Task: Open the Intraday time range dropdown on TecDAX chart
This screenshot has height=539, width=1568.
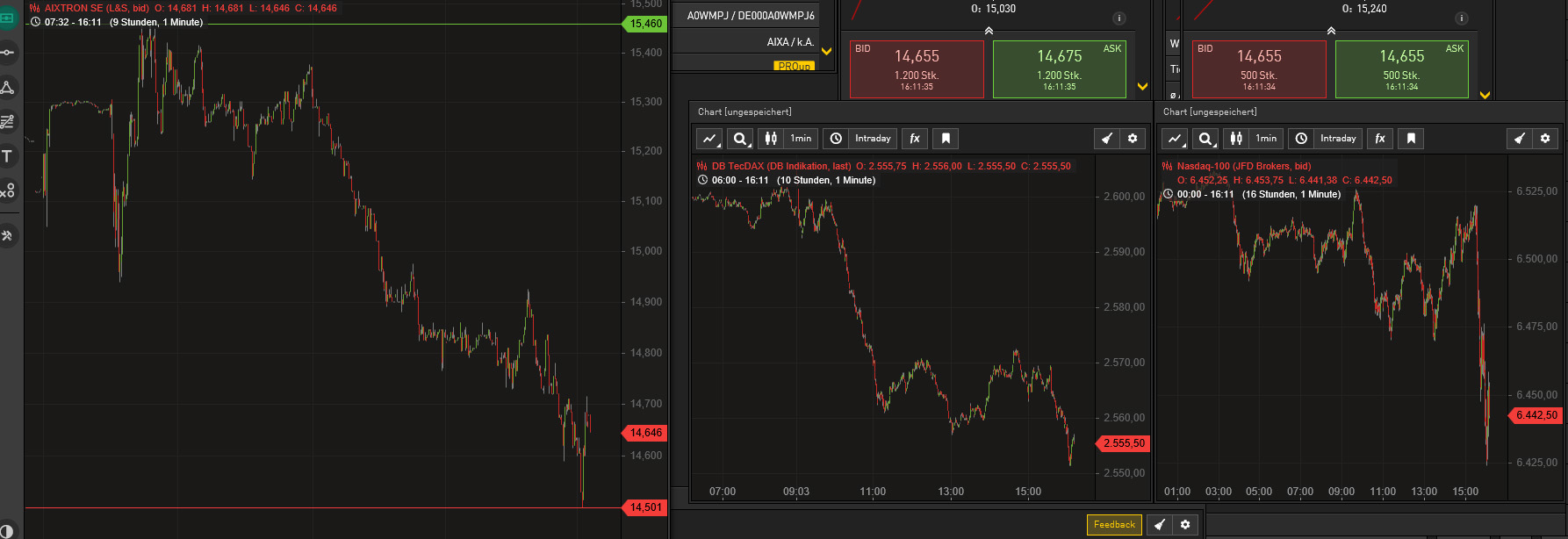Action: point(873,139)
